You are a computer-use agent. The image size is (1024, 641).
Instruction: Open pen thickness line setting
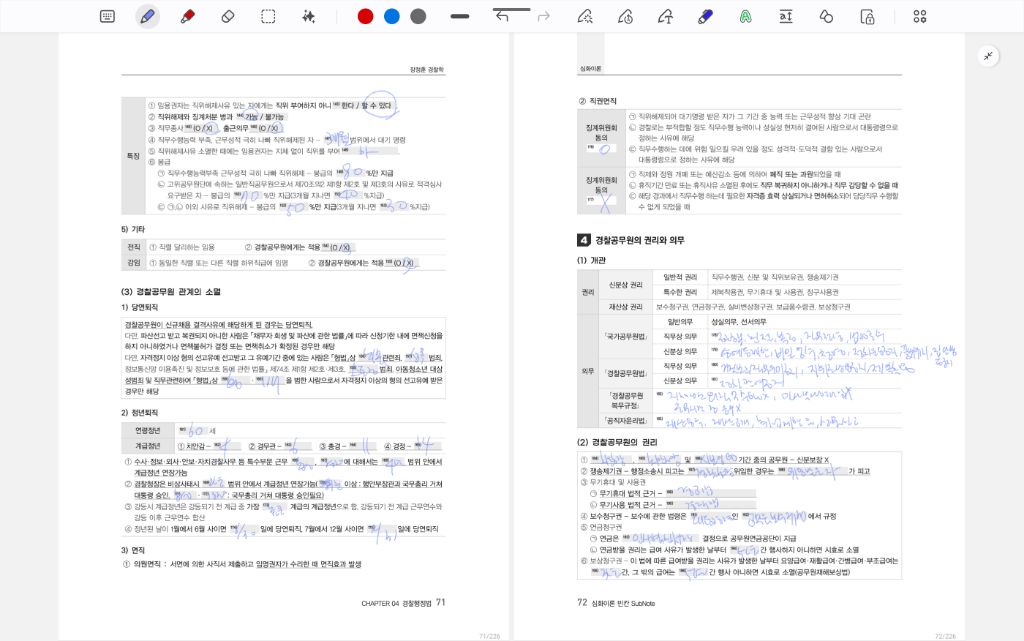pos(460,16)
